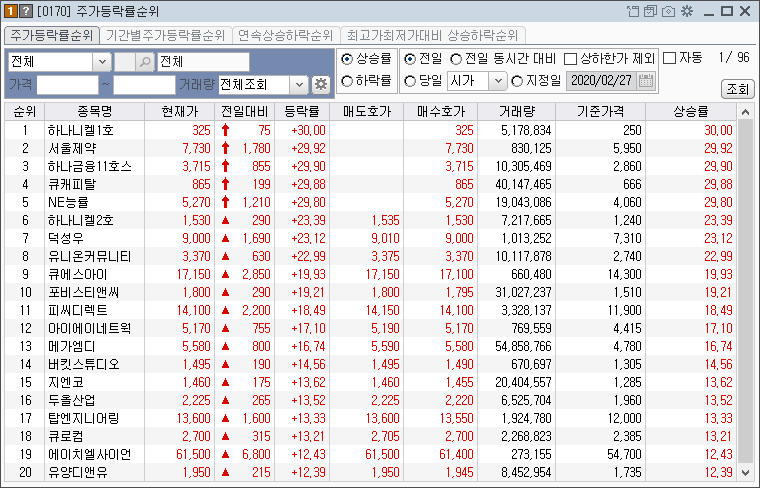The height and width of the screenshot is (488, 760).
Task: Sort by the 거래량 column header
Action: click(x=517, y=111)
